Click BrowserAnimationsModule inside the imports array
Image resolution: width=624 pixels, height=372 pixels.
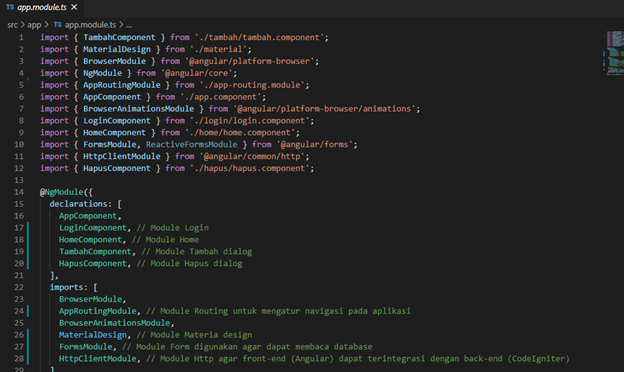(115, 323)
